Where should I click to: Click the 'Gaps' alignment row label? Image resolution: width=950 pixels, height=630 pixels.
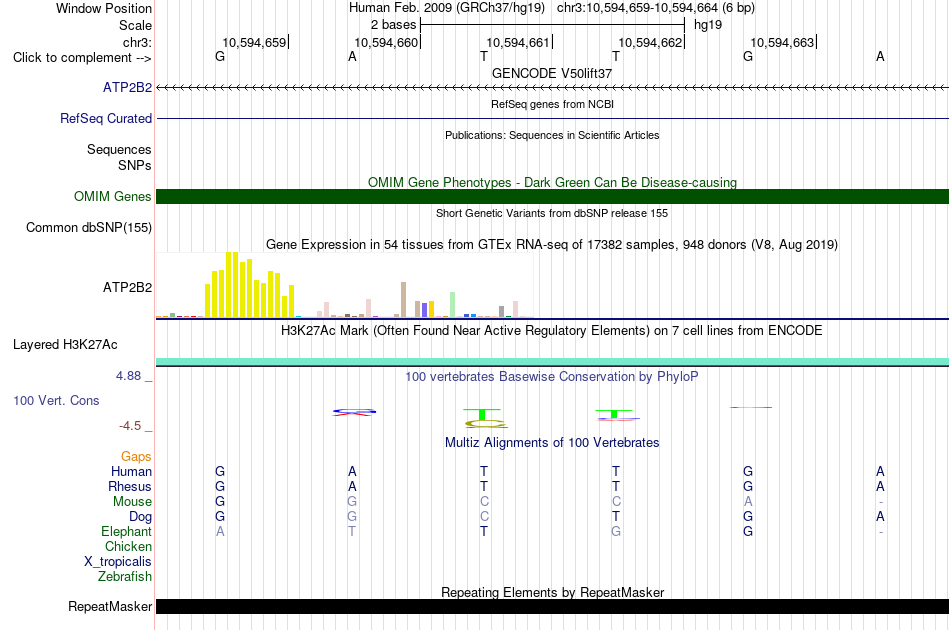[136, 457]
